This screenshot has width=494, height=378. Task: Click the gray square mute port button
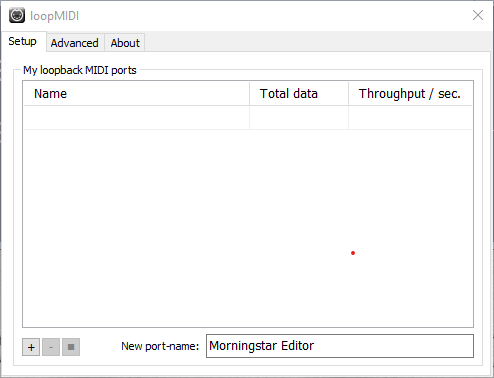point(71,347)
